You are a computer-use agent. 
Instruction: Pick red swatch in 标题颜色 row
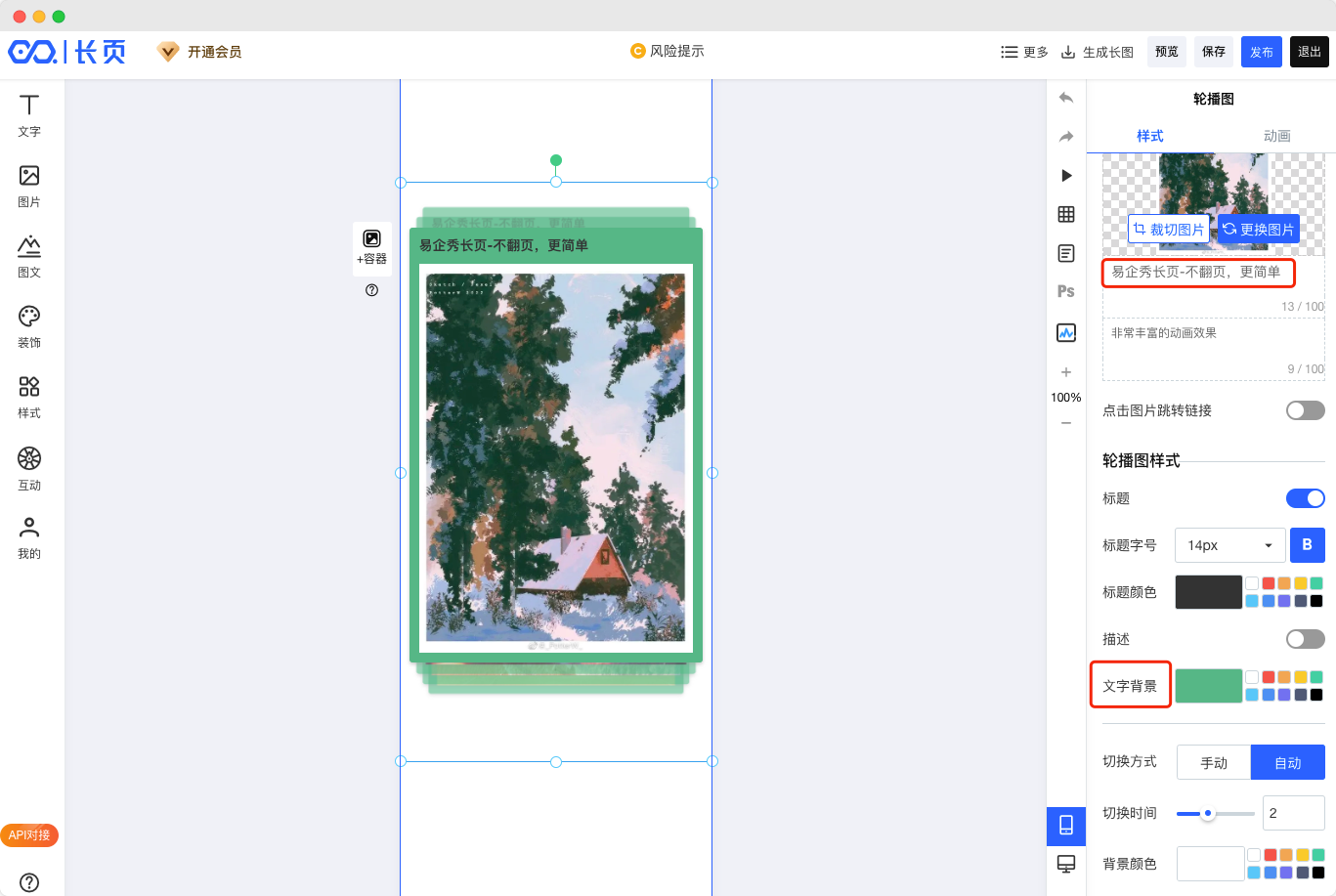point(1269,583)
